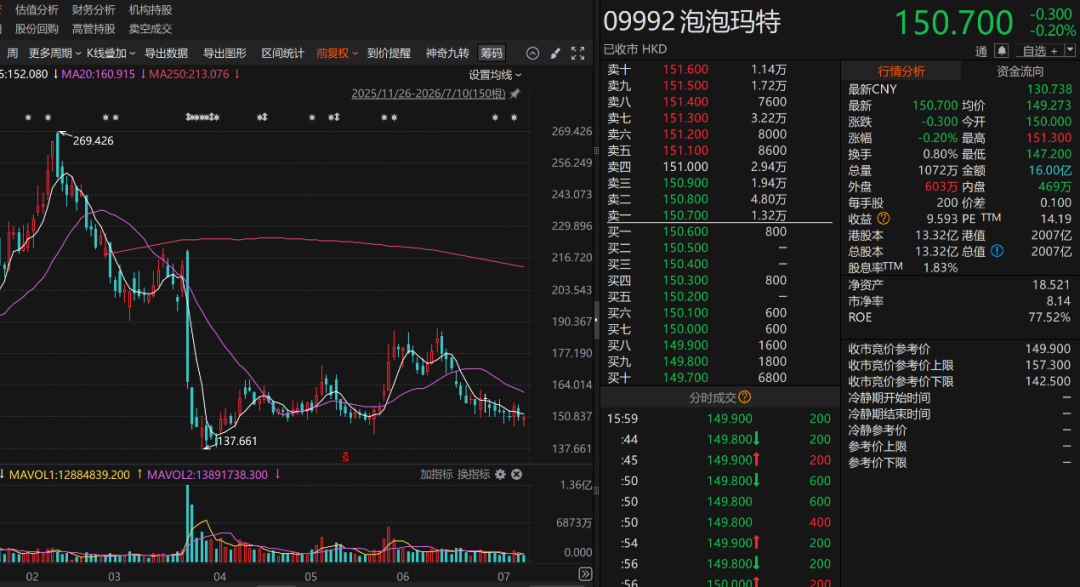Close the volume indicator panel
This screenshot has width=1080, height=587.
(517, 474)
